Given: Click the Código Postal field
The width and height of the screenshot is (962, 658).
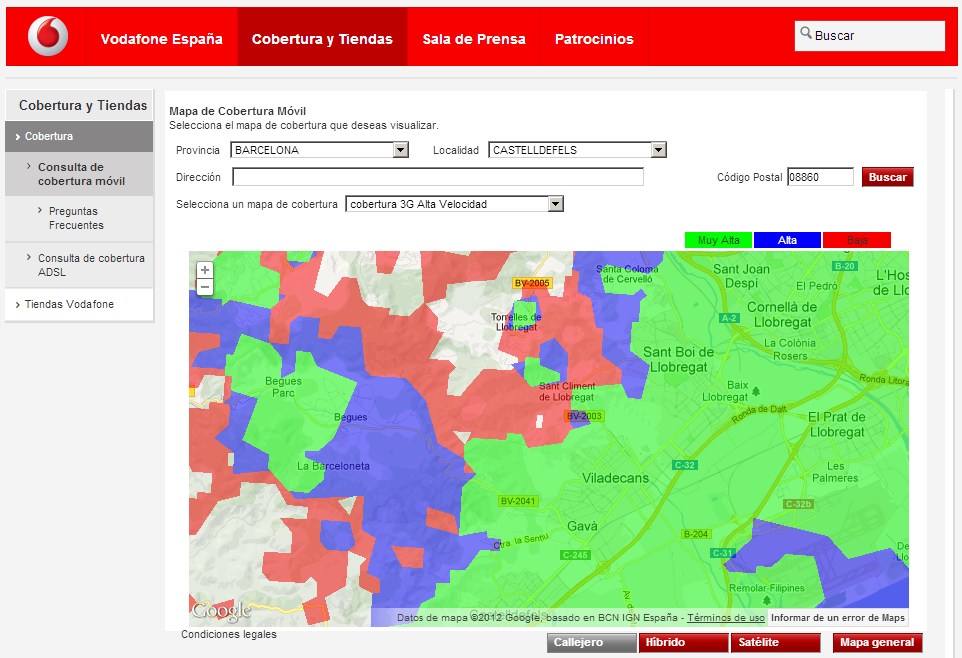Looking at the screenshot, I should [x=820, y=177].
